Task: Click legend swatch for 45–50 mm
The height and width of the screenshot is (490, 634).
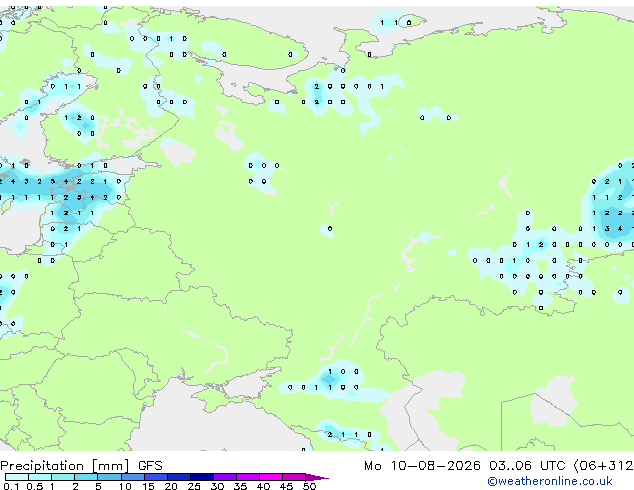Action: 294,477
